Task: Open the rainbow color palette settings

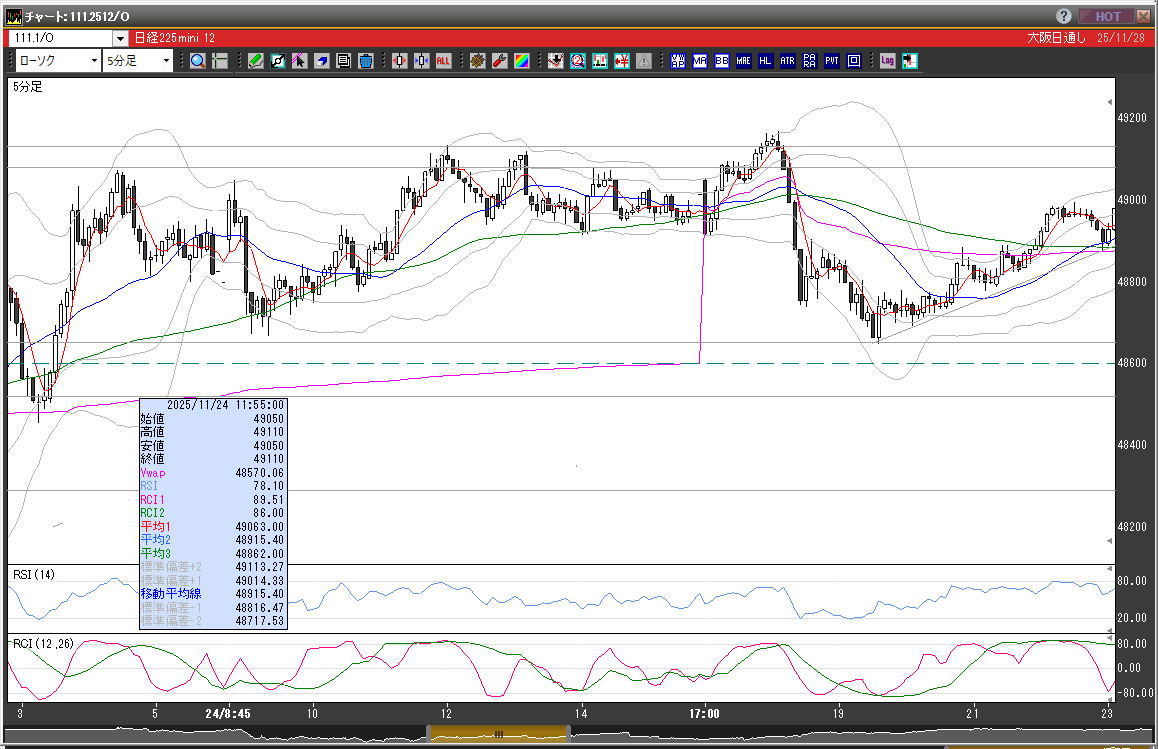Action: point(521,61)
